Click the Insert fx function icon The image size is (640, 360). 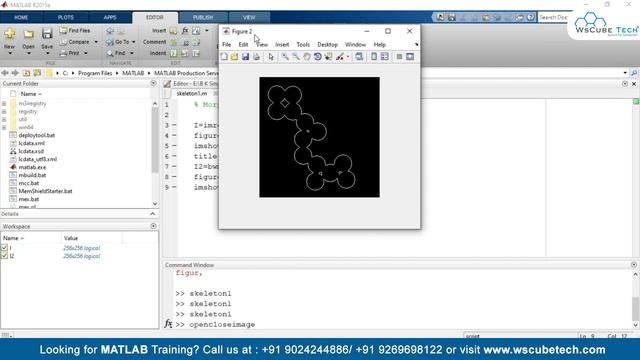point(185,31)
